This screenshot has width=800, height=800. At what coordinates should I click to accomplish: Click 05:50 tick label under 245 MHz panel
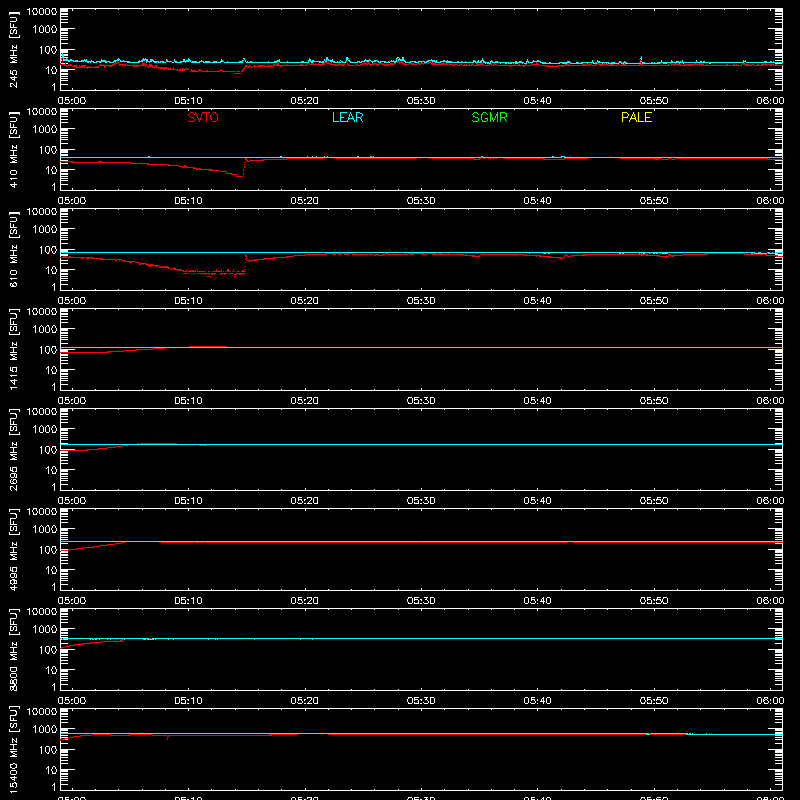[x=654, y=101]
